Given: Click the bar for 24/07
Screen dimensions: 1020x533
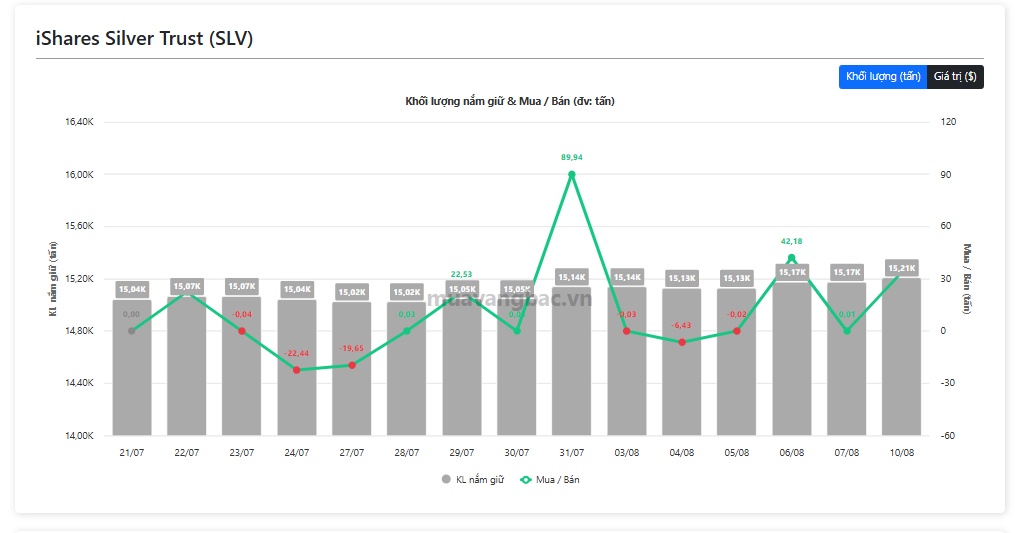Looking at the screenshot, I should (297, 367).
